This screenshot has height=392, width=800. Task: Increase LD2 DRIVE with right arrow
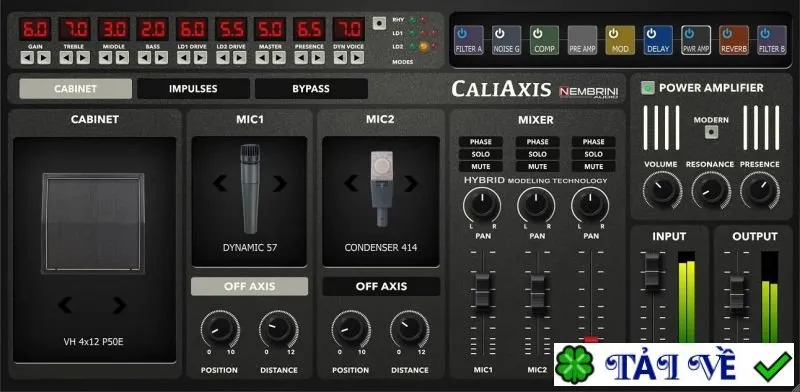click(240, 58)
